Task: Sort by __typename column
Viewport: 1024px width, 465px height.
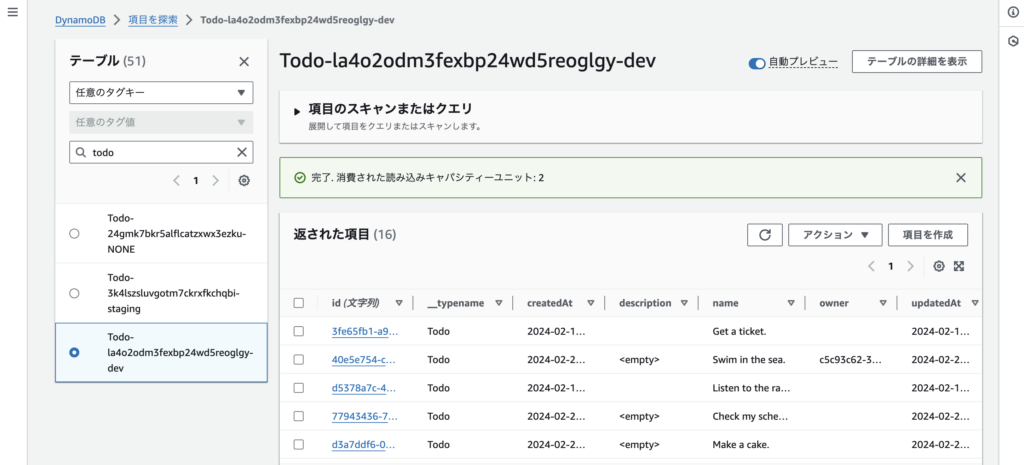Action: [498, 303]
